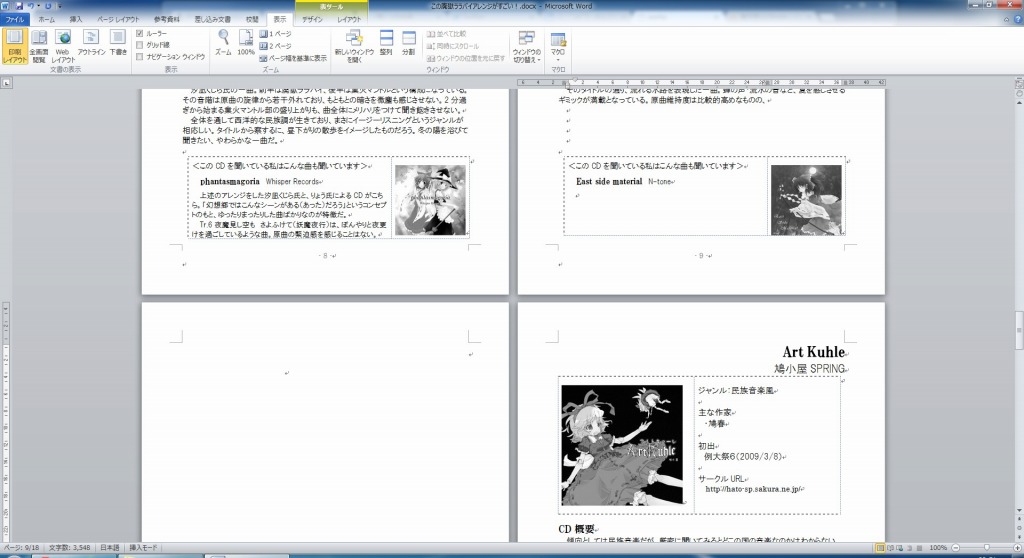Select Art Kuhle album cover image
The width and height of the screenshot is (1024, 558).
(x=622, y=445)
